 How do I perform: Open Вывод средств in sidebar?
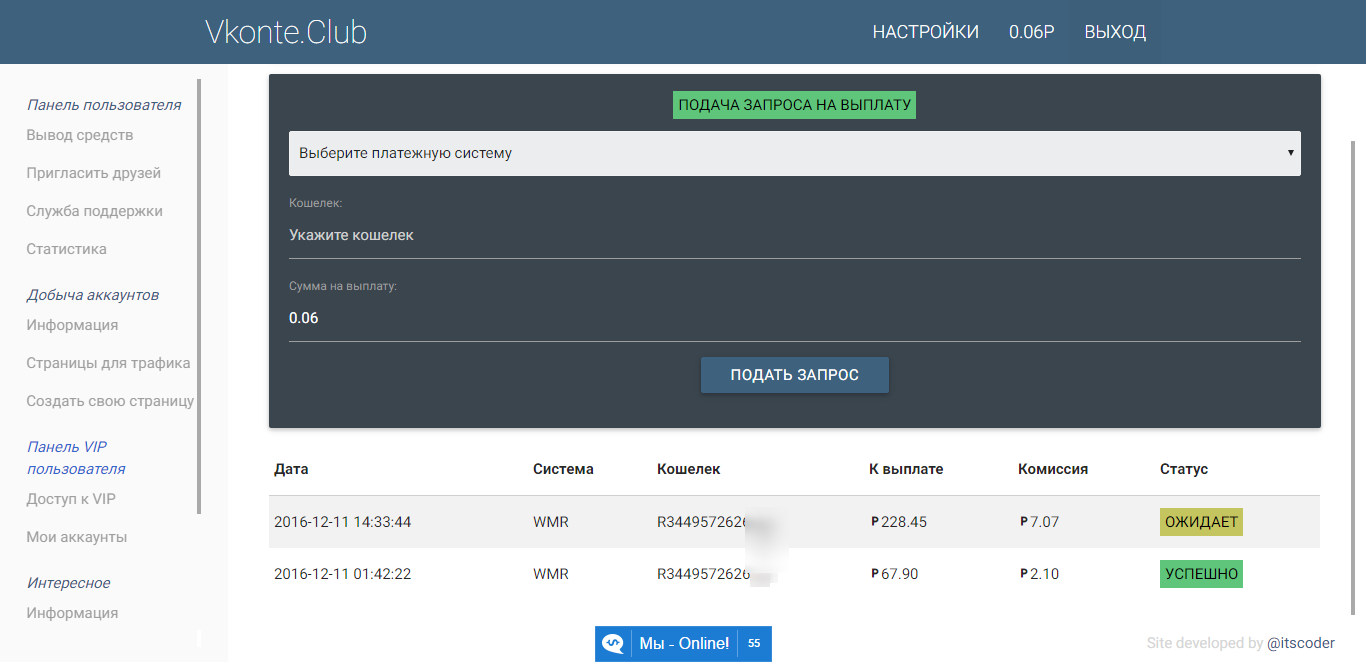[80, 135]
